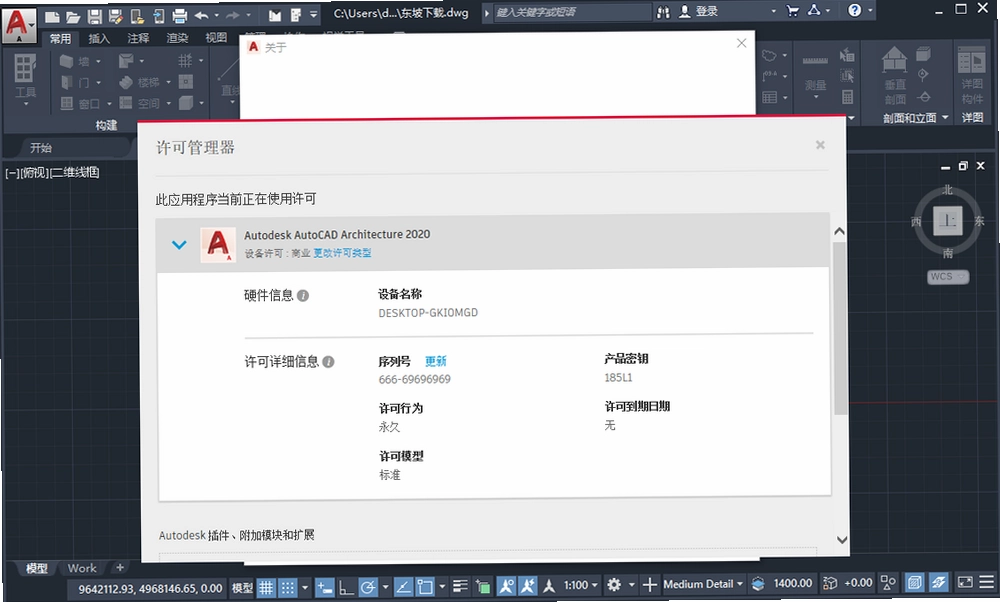Click the 许可详细信息 info icon
The width and height of the screenshot is (1000, 602).
pos(328,362)
